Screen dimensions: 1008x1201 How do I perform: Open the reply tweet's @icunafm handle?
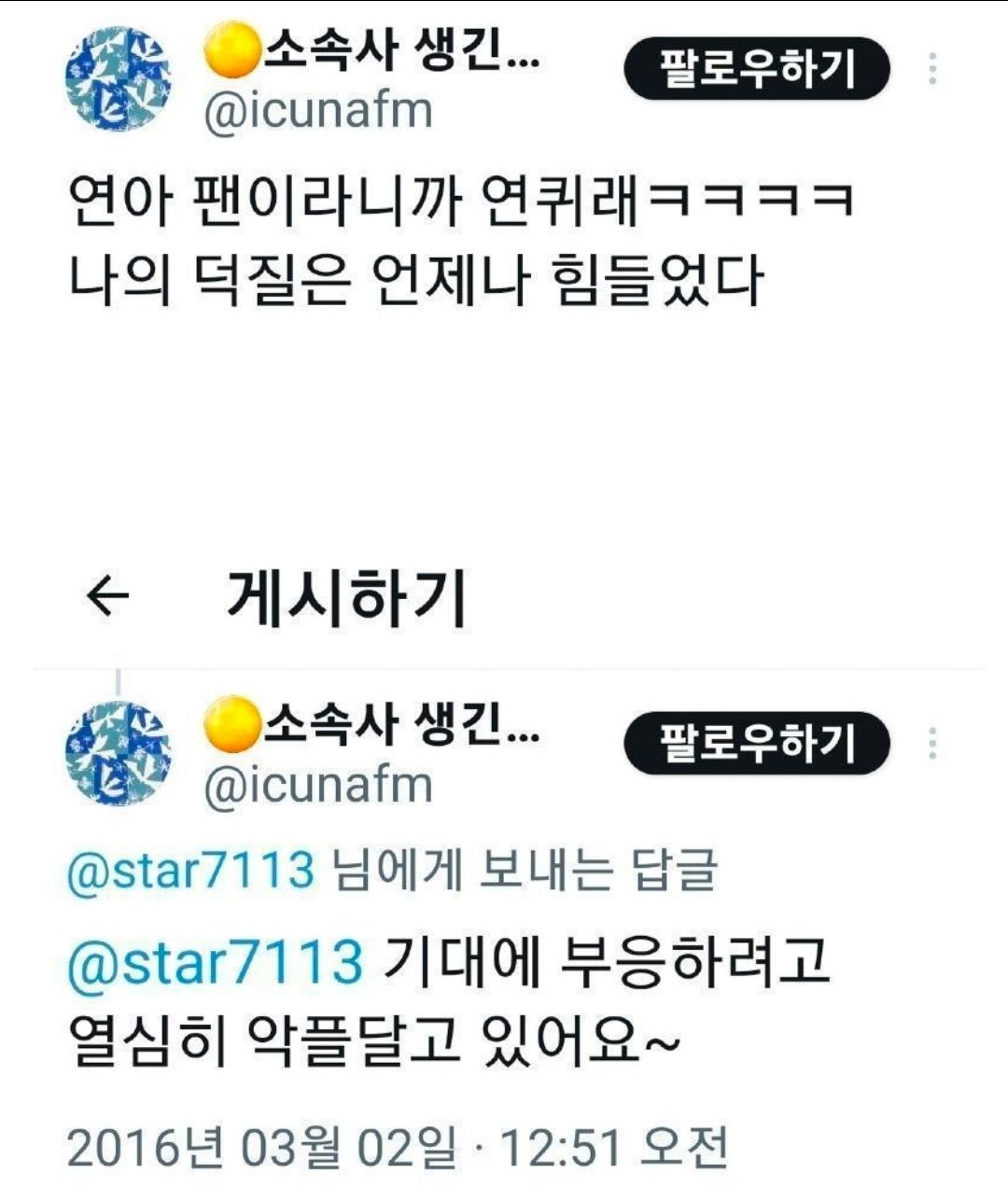[x=319, y=786]
